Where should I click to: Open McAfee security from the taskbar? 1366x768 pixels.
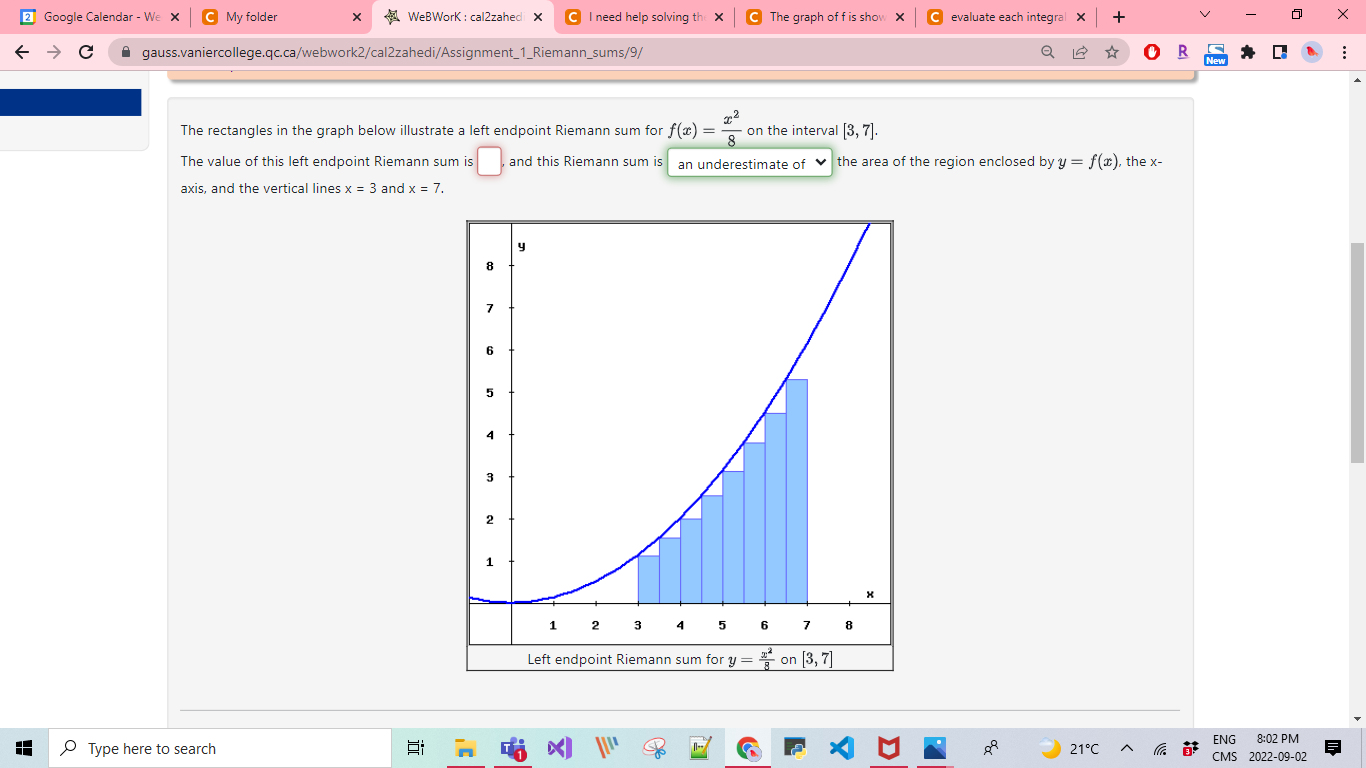tap(887, 748)
